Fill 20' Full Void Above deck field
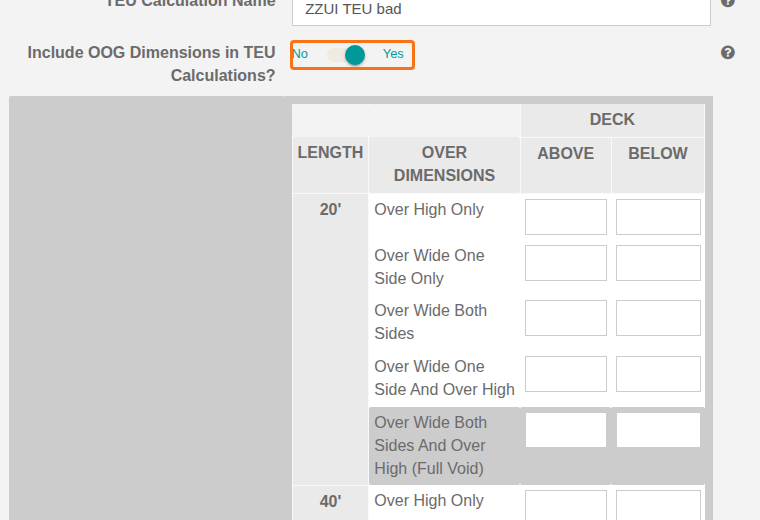Image resolution: width=760 pixels, height=520 pixels. click(566, 430)
